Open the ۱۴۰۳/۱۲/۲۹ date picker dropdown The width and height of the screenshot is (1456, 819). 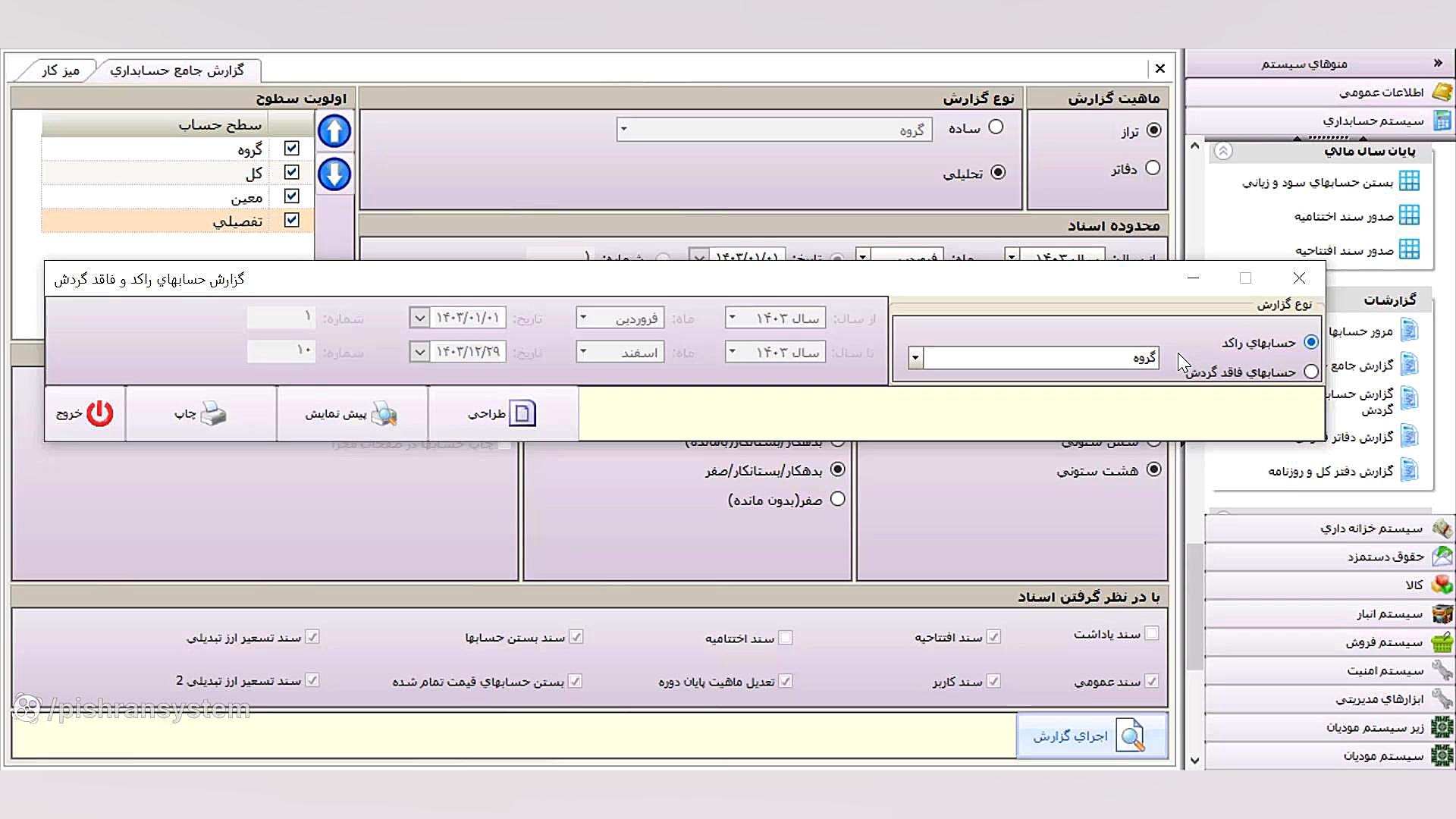point(419,352)
